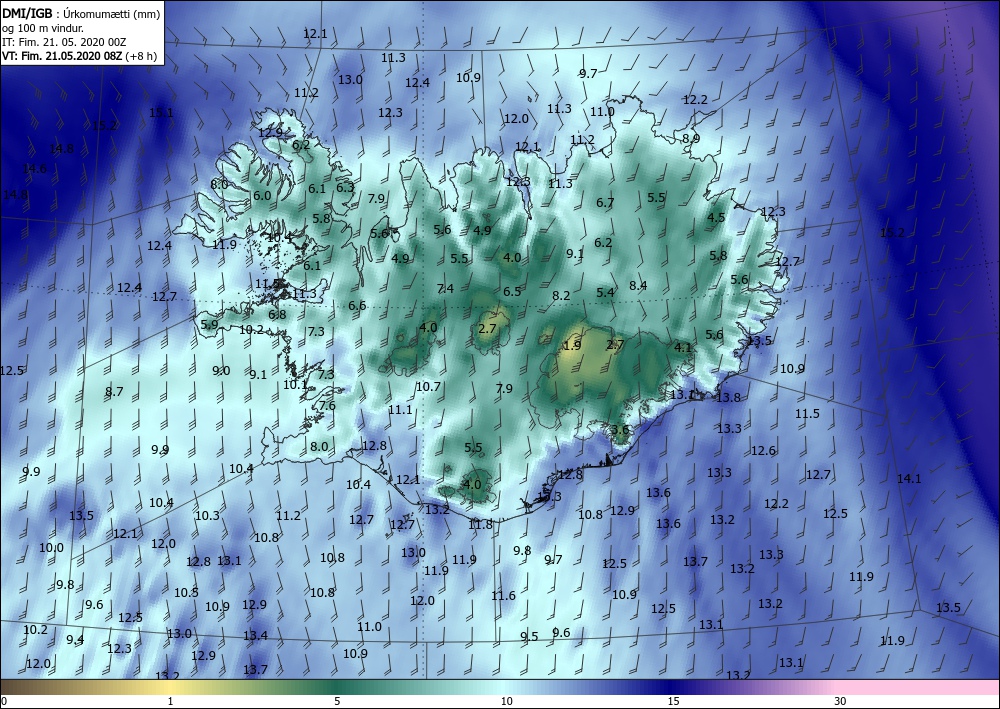
Task: Click the color scale label '10'
Action: 506,701
